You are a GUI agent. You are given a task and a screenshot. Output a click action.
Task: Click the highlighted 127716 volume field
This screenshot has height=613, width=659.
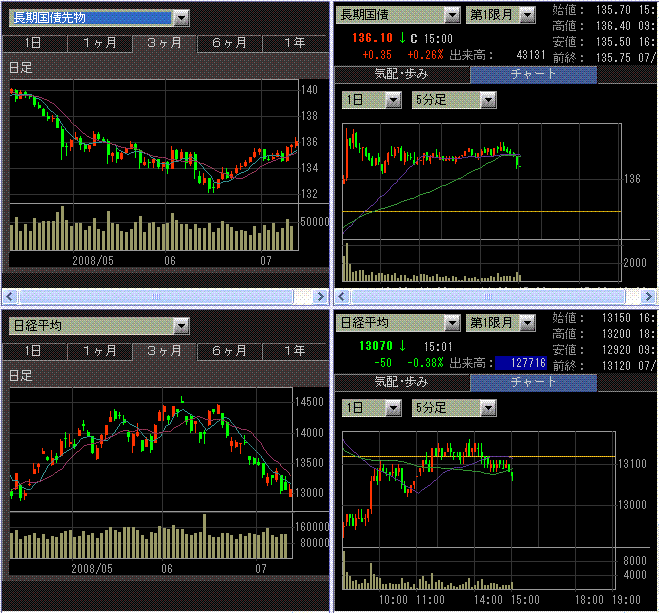(x=521, y=363)
